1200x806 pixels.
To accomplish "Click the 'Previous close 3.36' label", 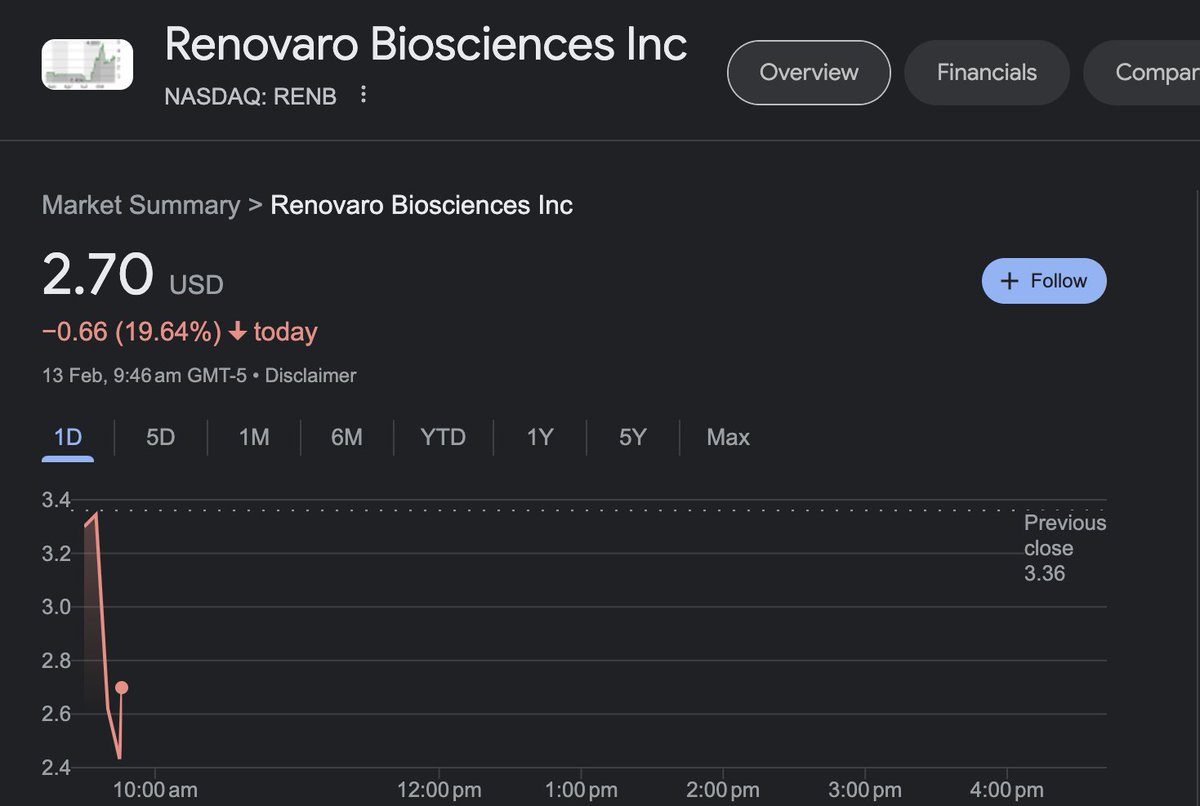I will pyautogui.click(x=1065, y=548).
